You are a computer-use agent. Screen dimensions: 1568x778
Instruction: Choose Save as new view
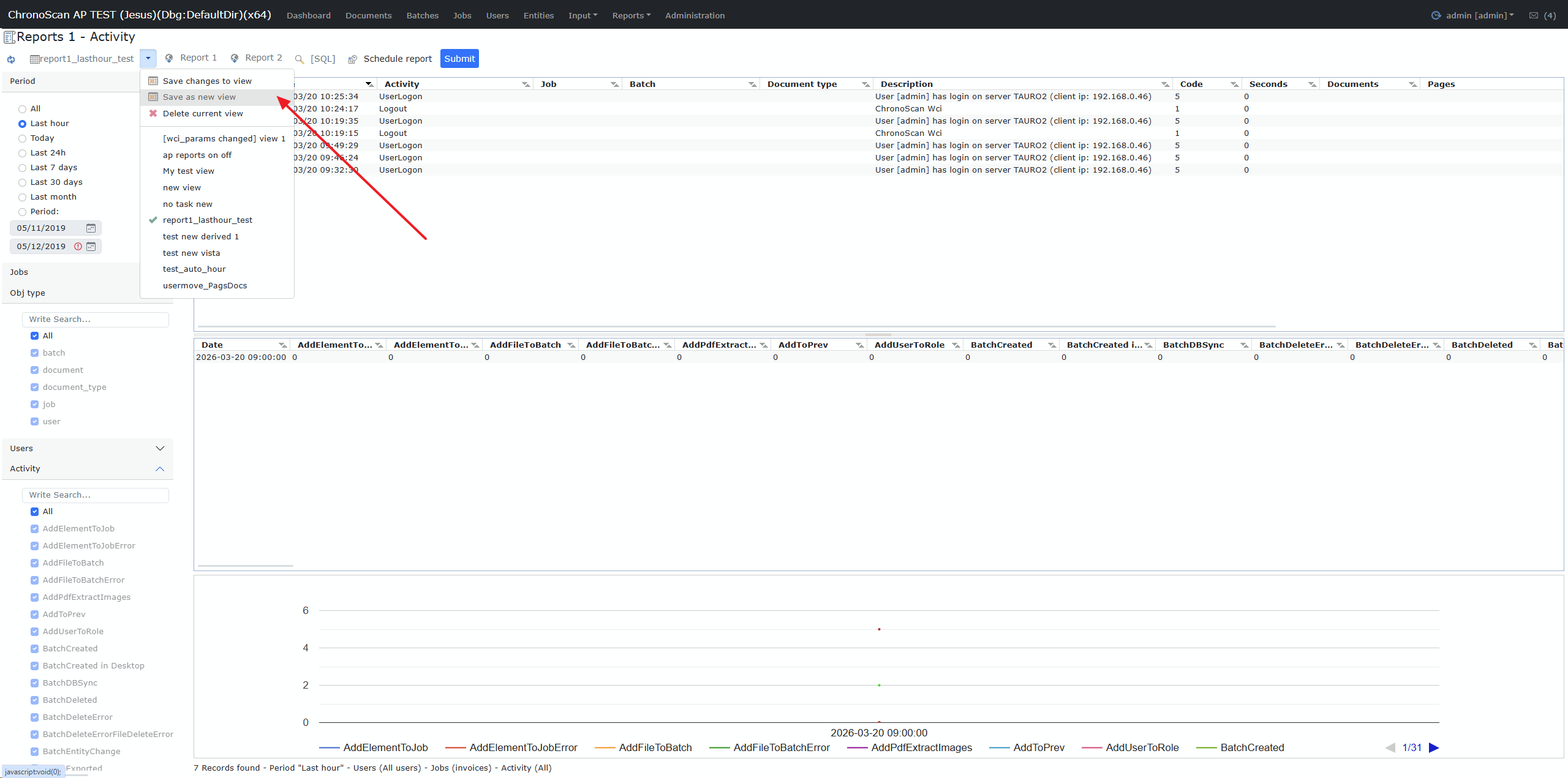click(x=199, y=97)
